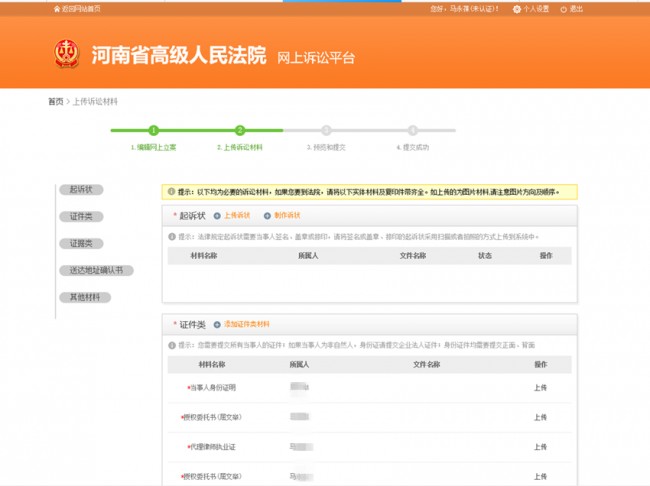Click step 1 circle in the progress bar

click(x=153, y=130)
